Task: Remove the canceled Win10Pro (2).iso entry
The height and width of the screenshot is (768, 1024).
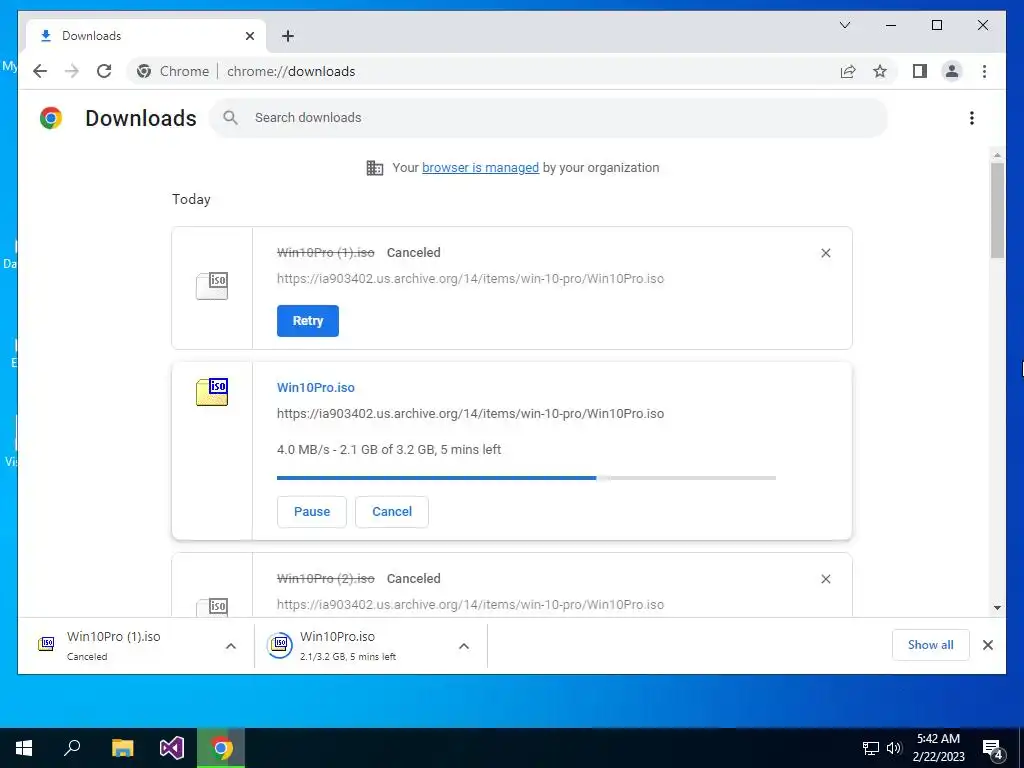Action: click(x=825, y=579)
